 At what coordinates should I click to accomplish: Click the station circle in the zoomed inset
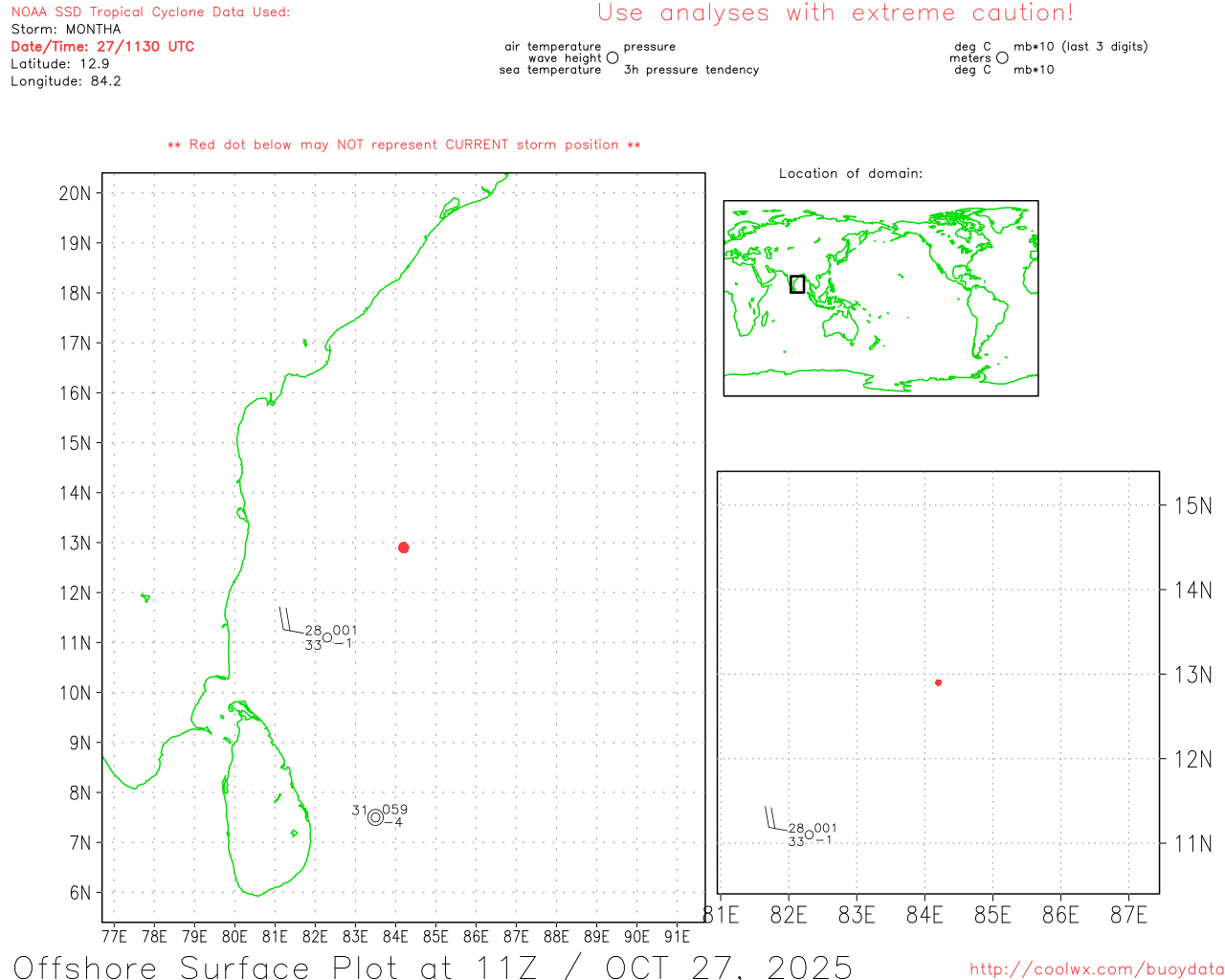click(x=810, y=835)
